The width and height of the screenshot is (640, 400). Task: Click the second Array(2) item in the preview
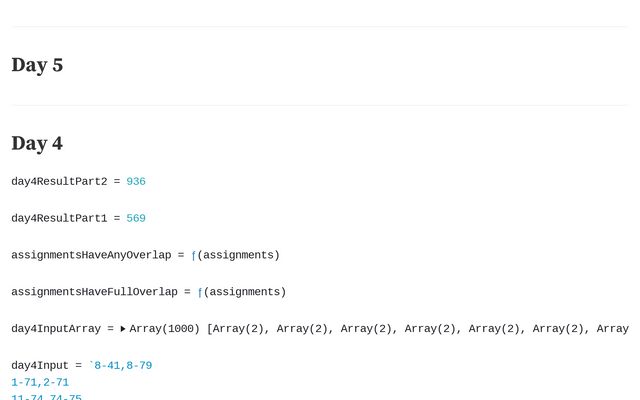pyautogui.click(x=305, y=329)
